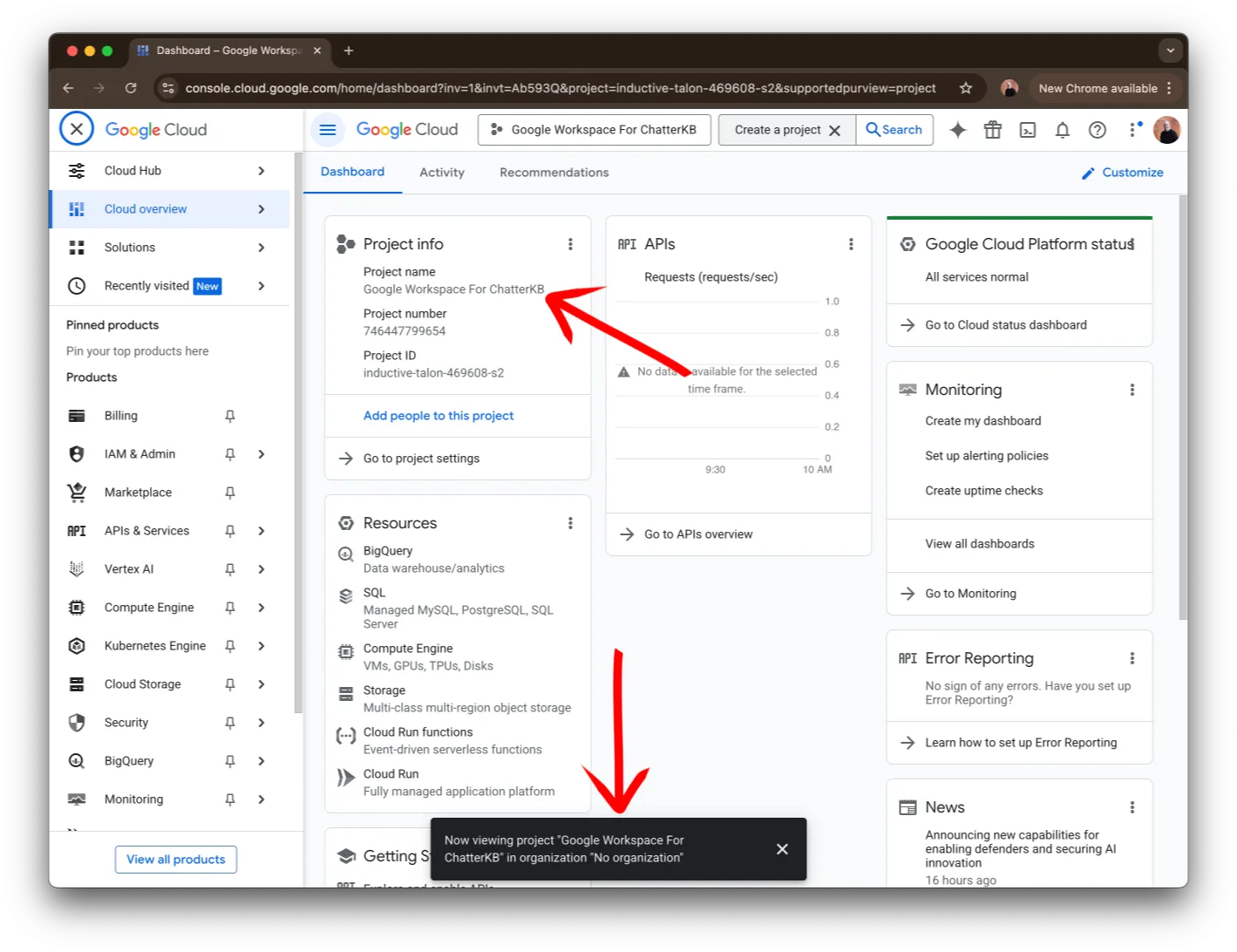Image resolution: width=1237 pixels, height=952 pixels.
Task: Open APIs card options menu
Action: pos(851,244)
